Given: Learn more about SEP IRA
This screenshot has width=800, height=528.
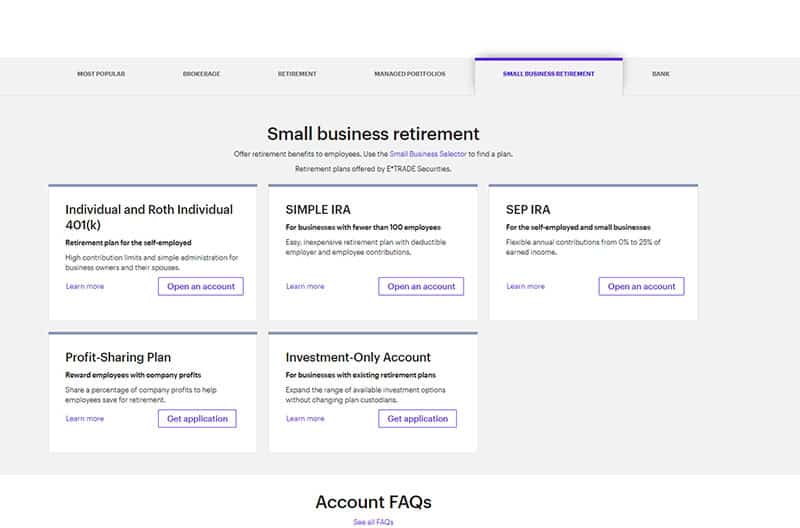Looking at the screenshot, I should [x=526, y=287].
